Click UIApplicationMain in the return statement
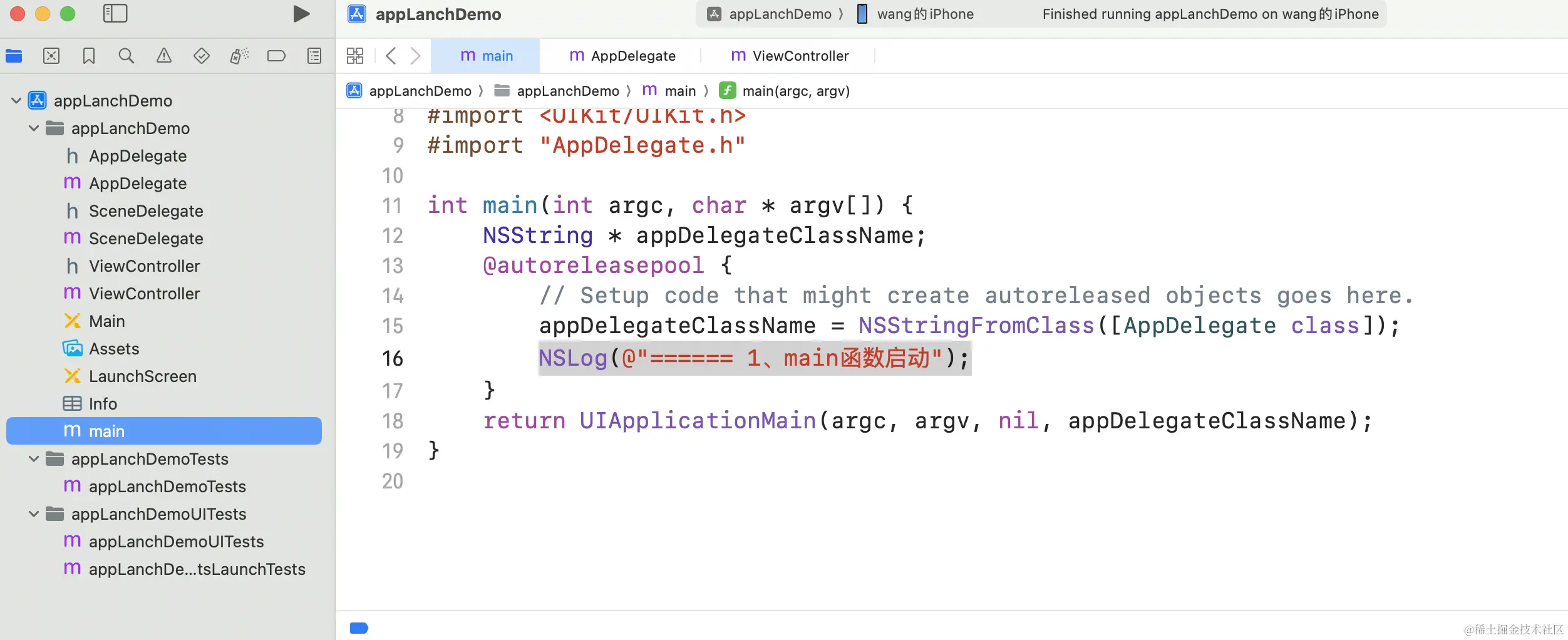 point(698,421)
